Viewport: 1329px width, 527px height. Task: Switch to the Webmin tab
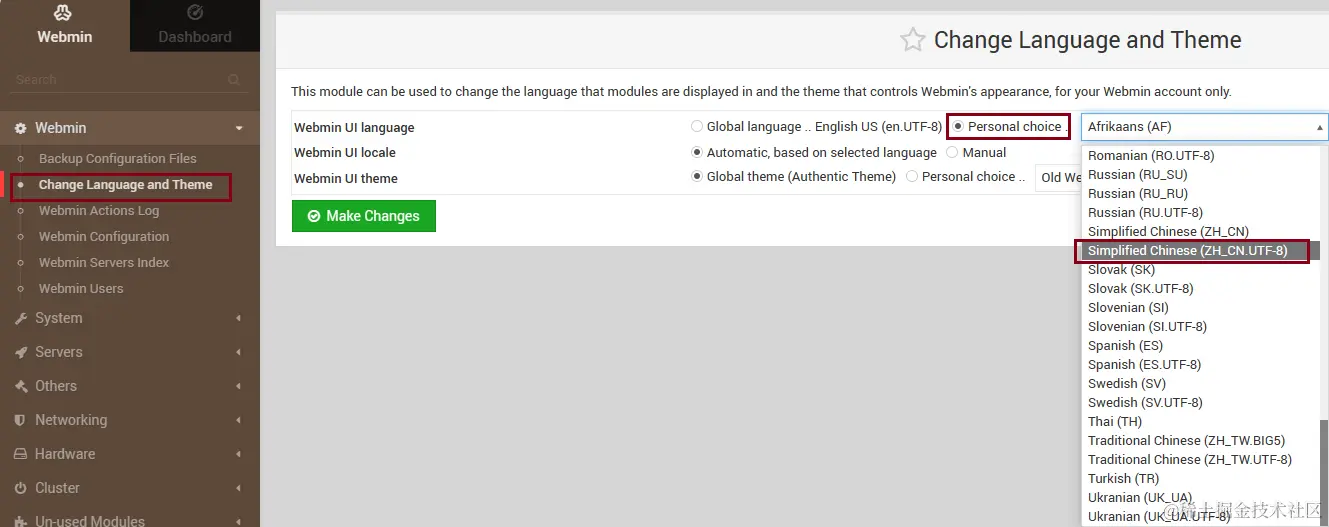65,26
